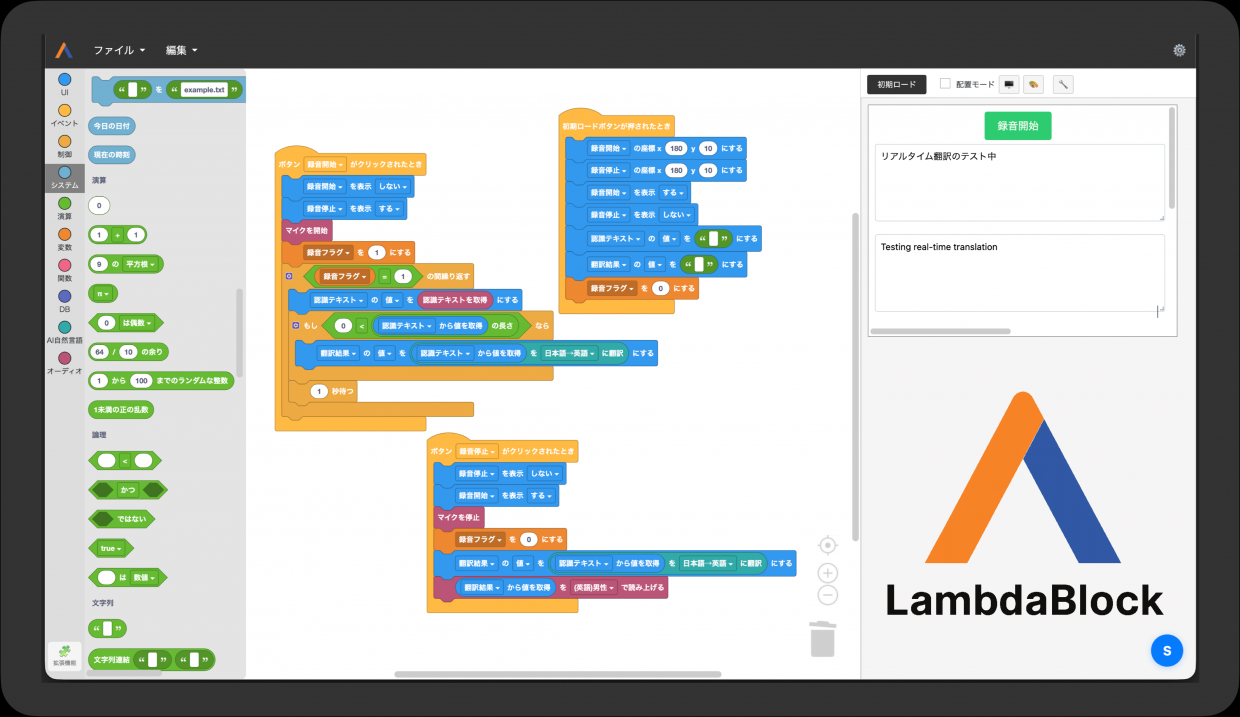Click the 文字列連結 block in the toolbox
The height and width of the screenshot is (717, 1240).
click(x=151, y=660)
